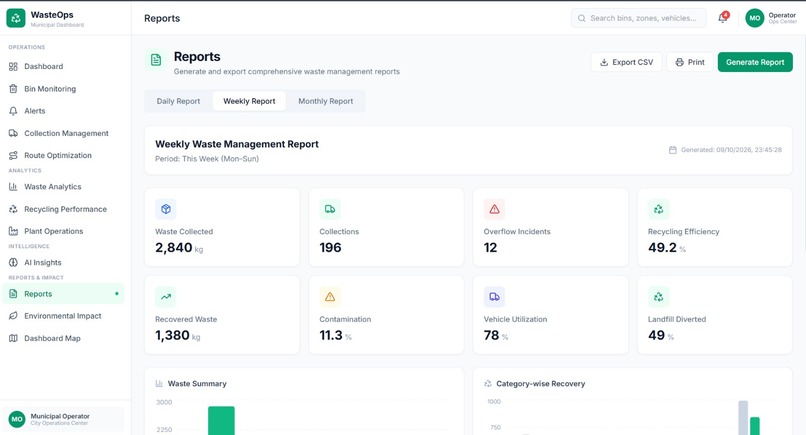The height and width of the screenshot is (435, 806).
Task: Click the Recovered Waste trend icon
Action: tap(166, 297)
